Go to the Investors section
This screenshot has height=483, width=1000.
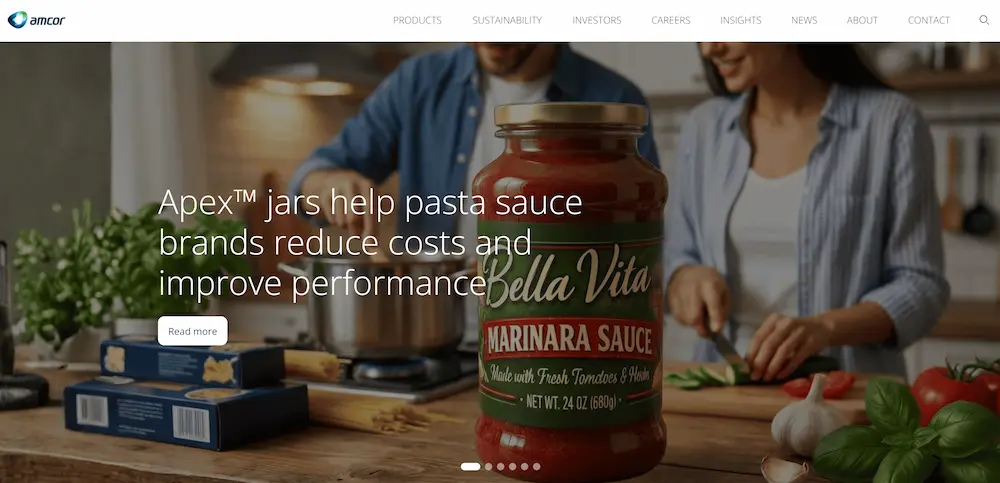(596, 20)
